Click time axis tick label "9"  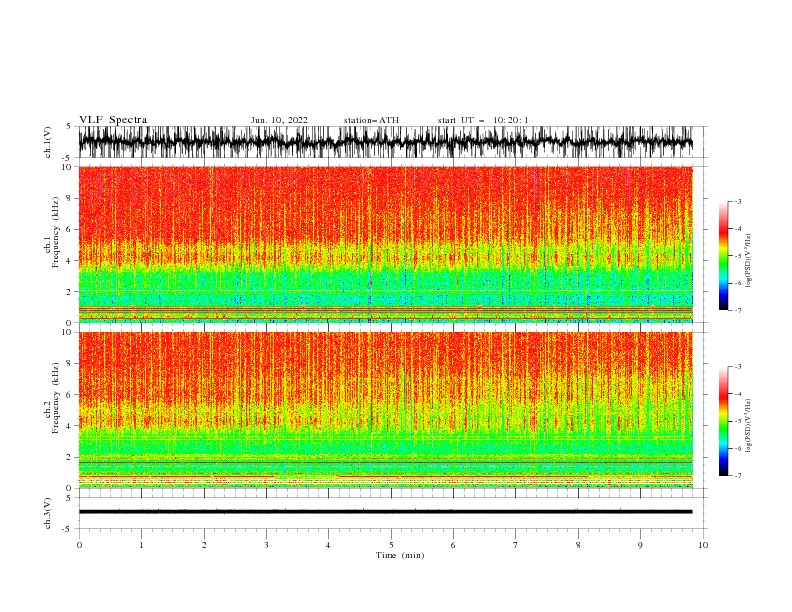[x=640, y=545]
